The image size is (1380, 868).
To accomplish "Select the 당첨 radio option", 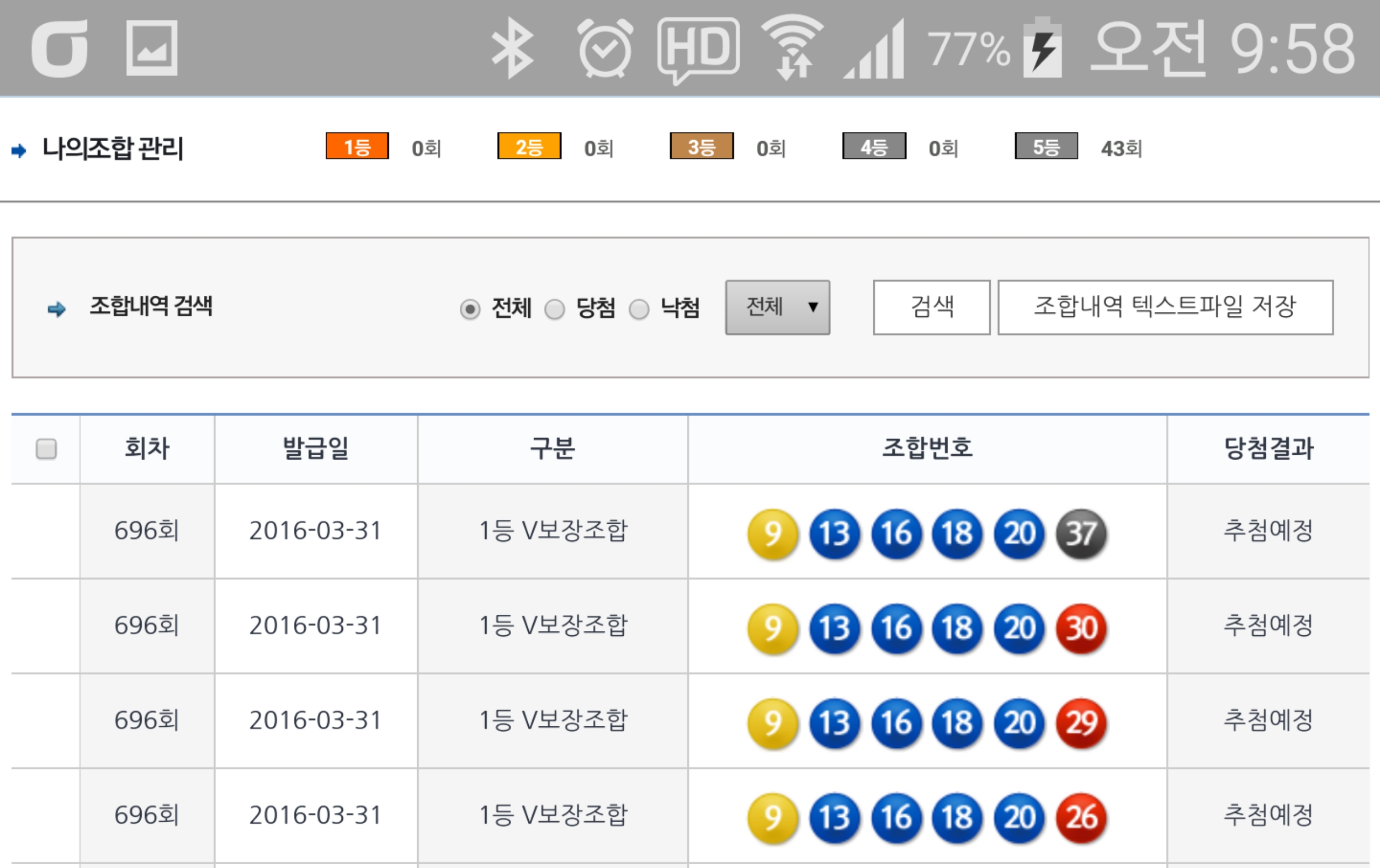I will click(x=555, y=309).
